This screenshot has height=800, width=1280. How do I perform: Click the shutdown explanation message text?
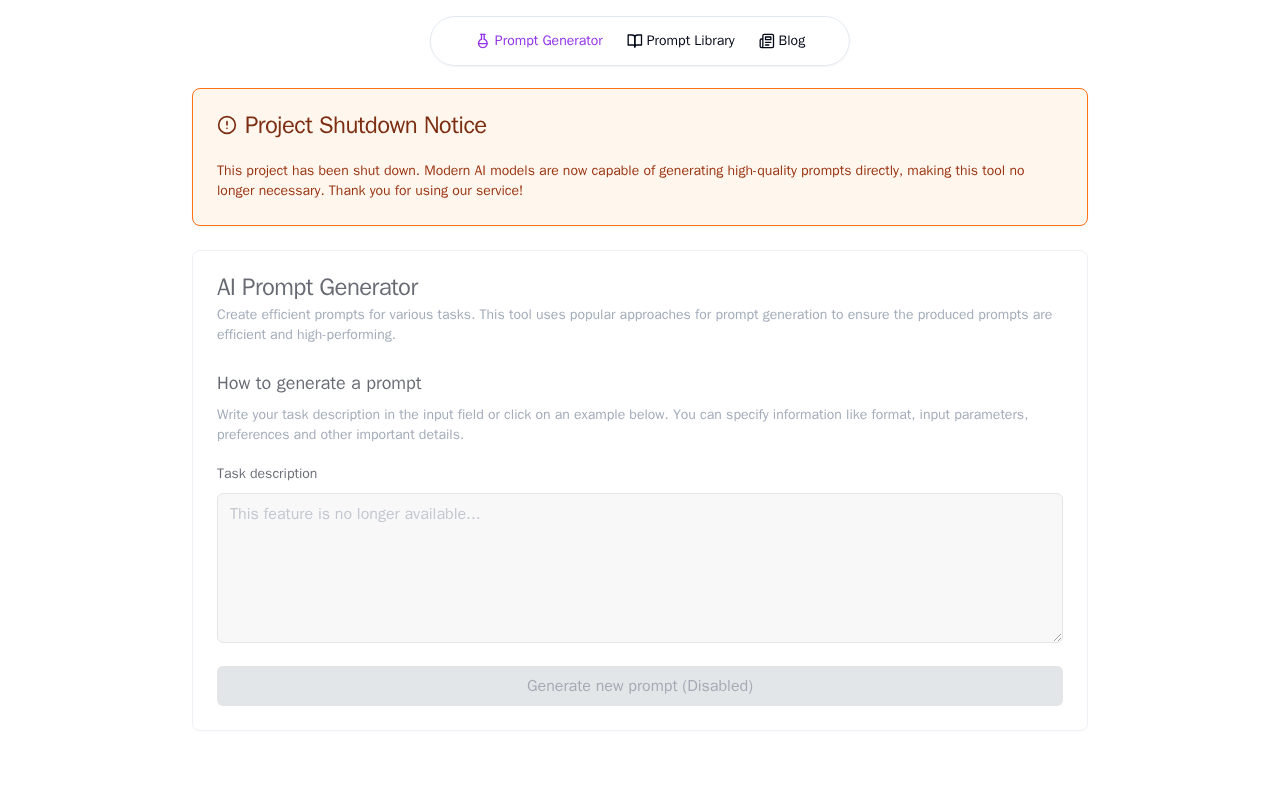(620, 181)
